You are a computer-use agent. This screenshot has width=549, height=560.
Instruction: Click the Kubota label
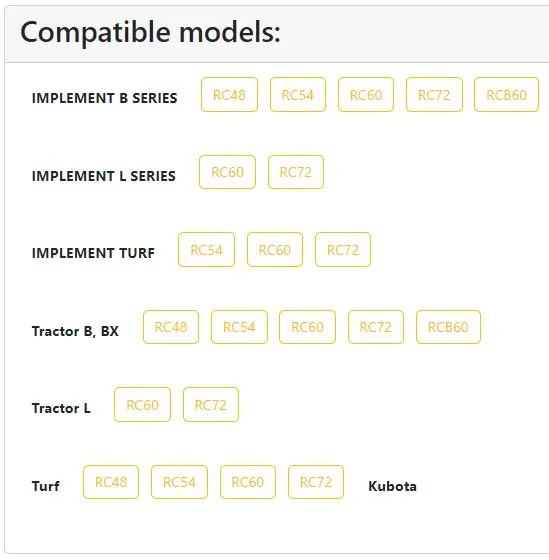coord(392,486)
